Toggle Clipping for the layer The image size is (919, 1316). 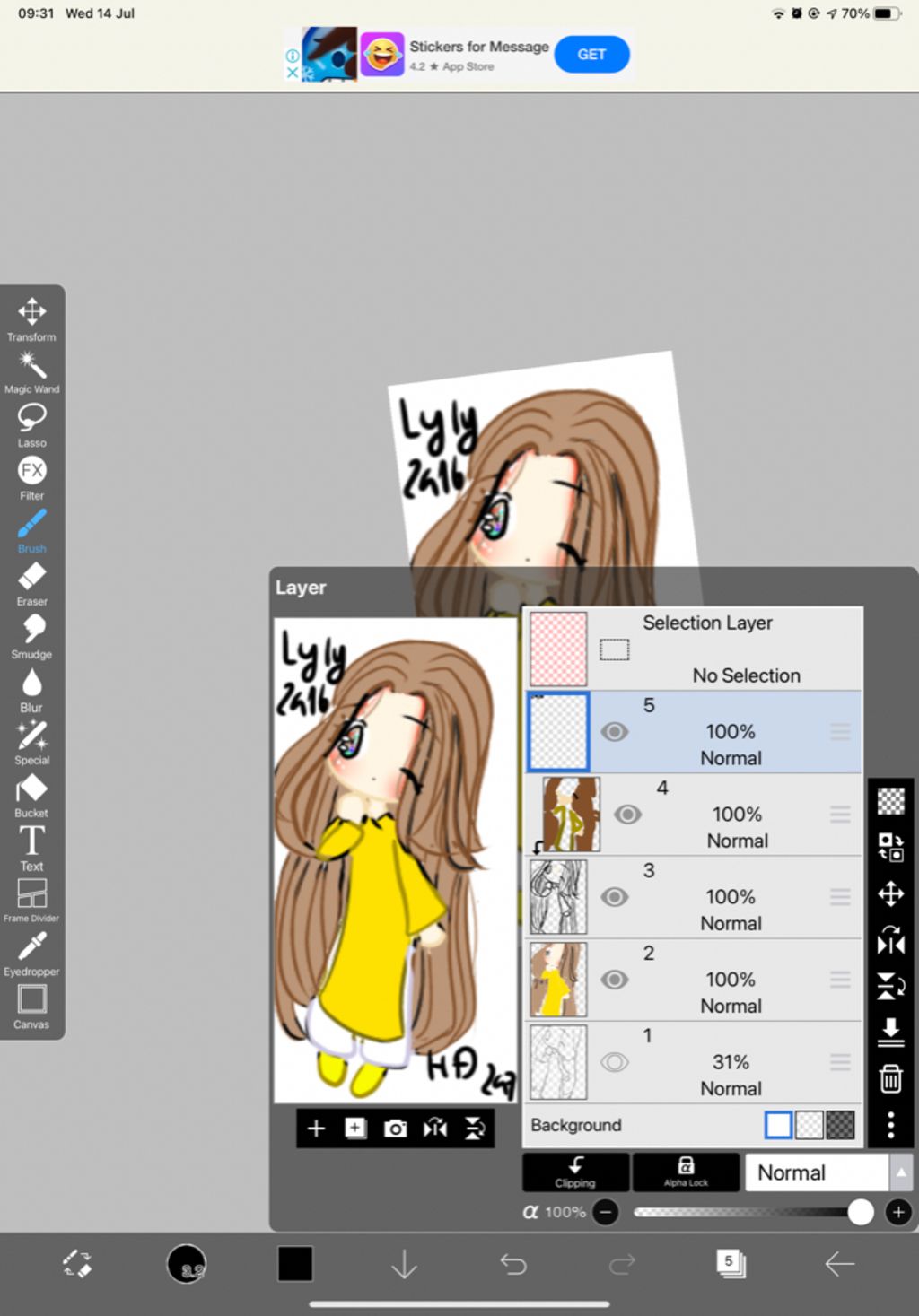coord(575,1172)
